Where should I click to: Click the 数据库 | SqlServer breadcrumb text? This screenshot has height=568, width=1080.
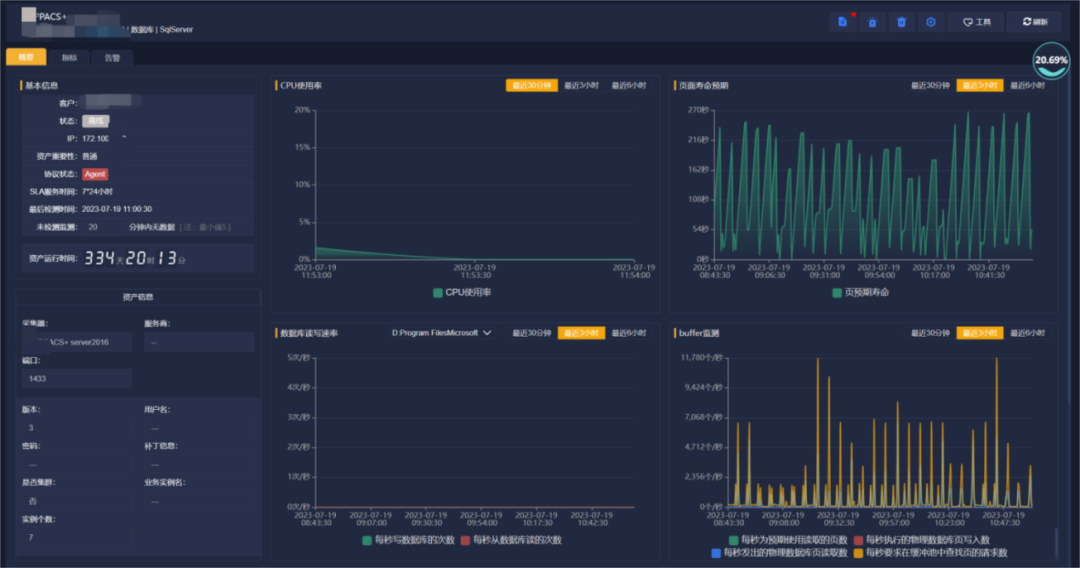coord(162,30)
